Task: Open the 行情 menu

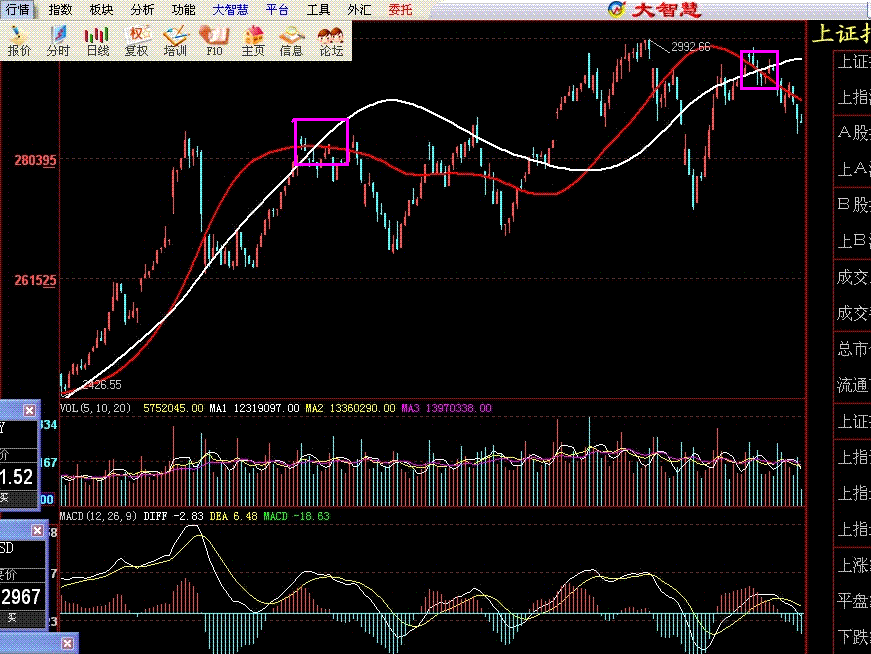Action: (x=19, y=9)
